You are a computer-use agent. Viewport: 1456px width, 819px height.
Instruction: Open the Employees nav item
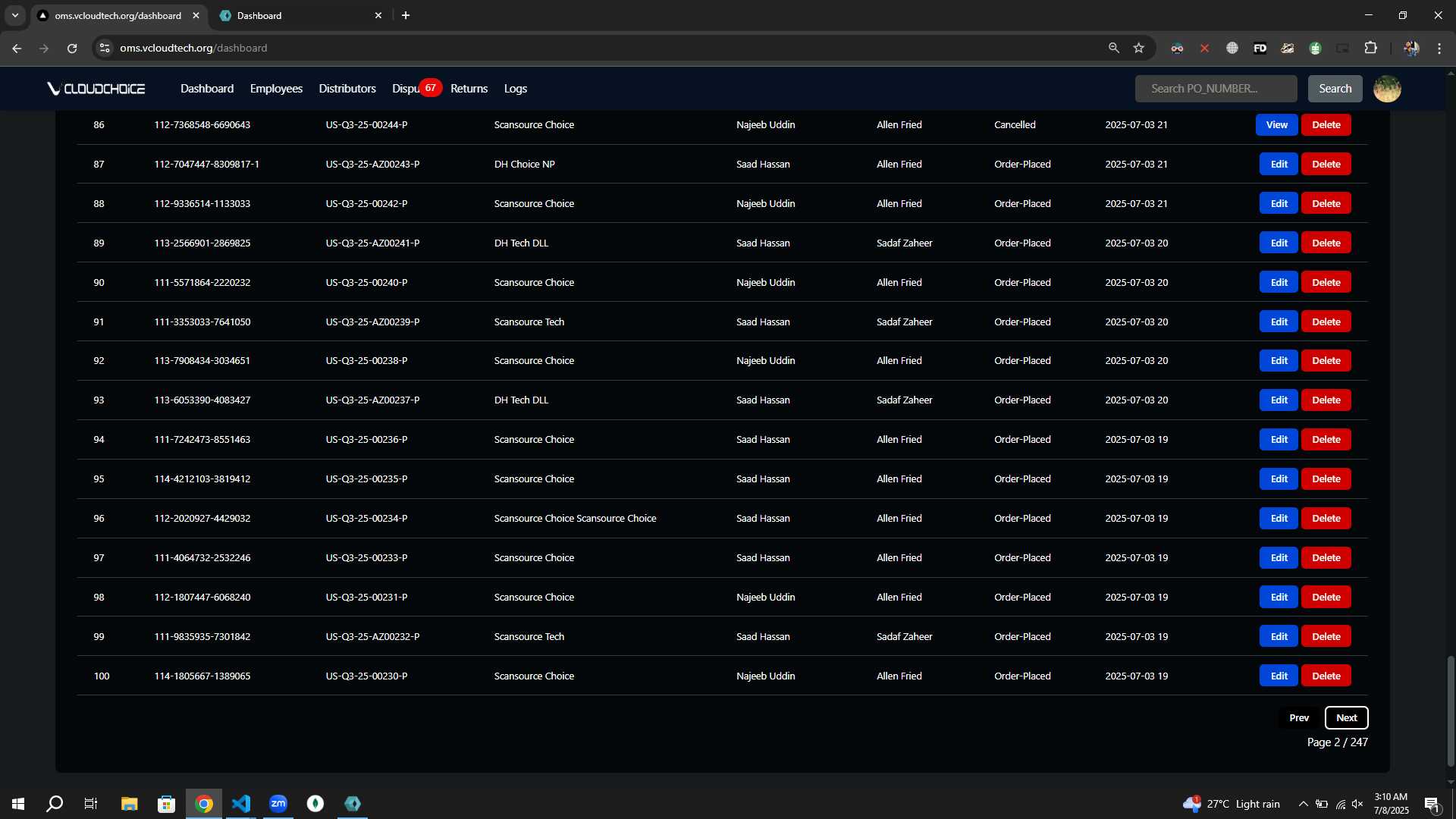276,89
